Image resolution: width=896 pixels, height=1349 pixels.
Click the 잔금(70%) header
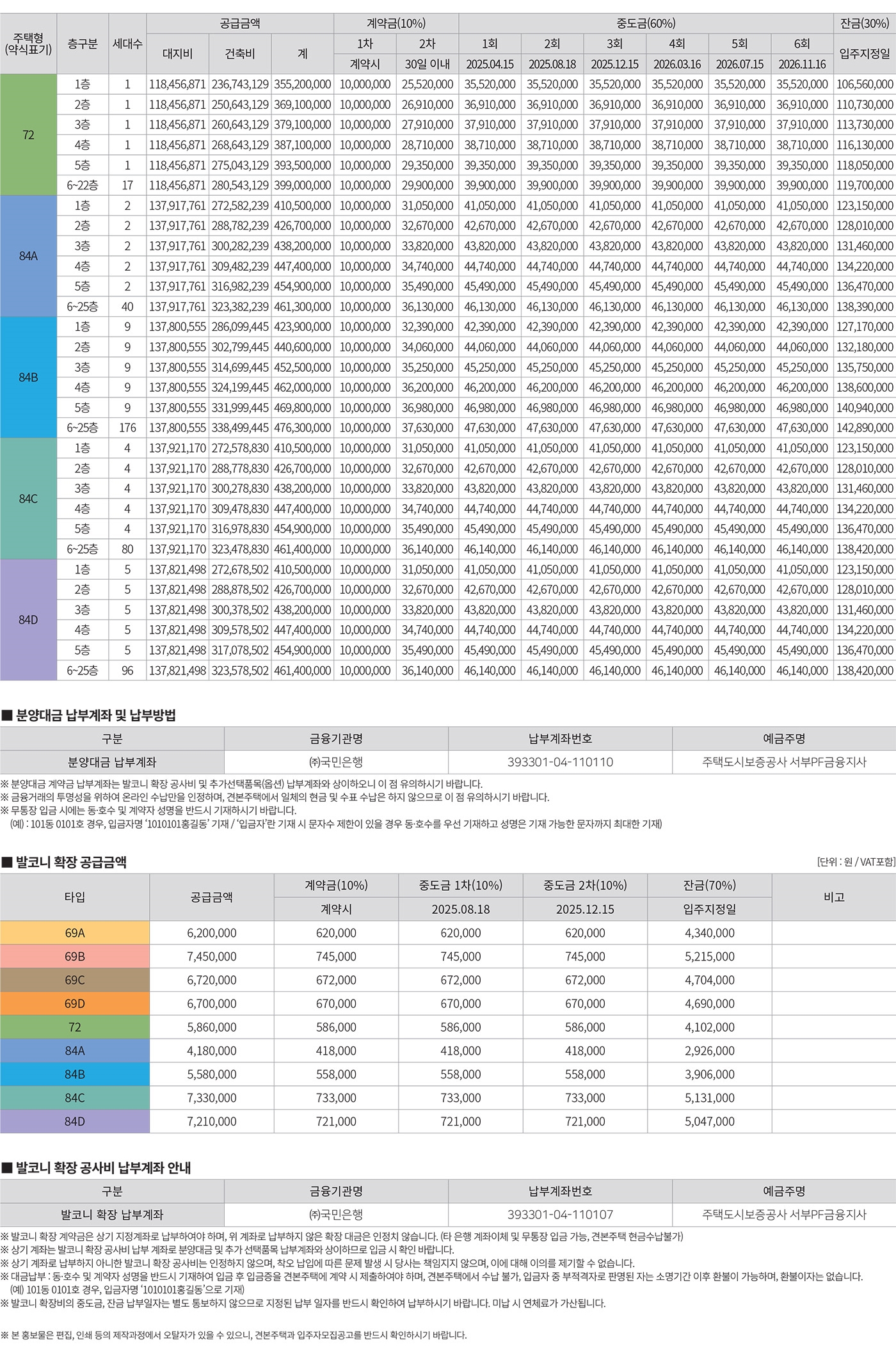[x=710, y=885]
